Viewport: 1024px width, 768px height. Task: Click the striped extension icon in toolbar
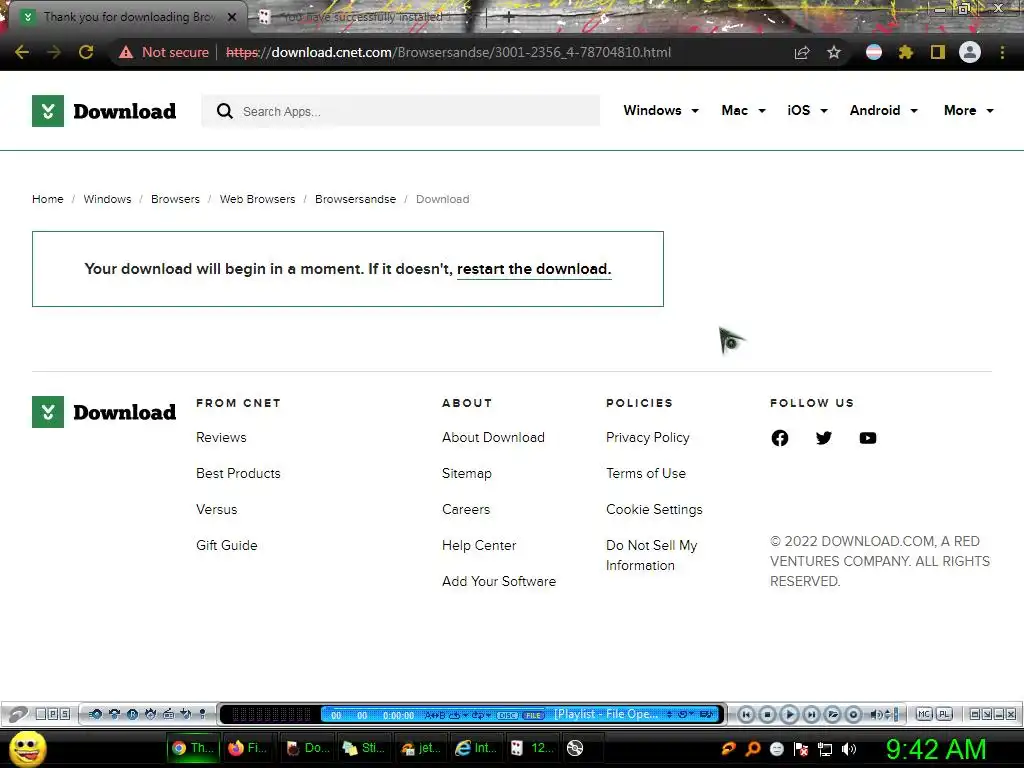874,52
